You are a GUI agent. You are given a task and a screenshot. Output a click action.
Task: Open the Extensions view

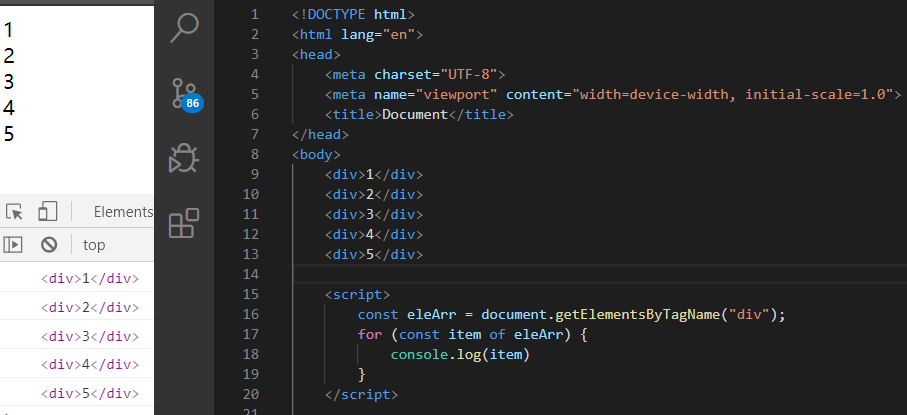tap(185, 223)
